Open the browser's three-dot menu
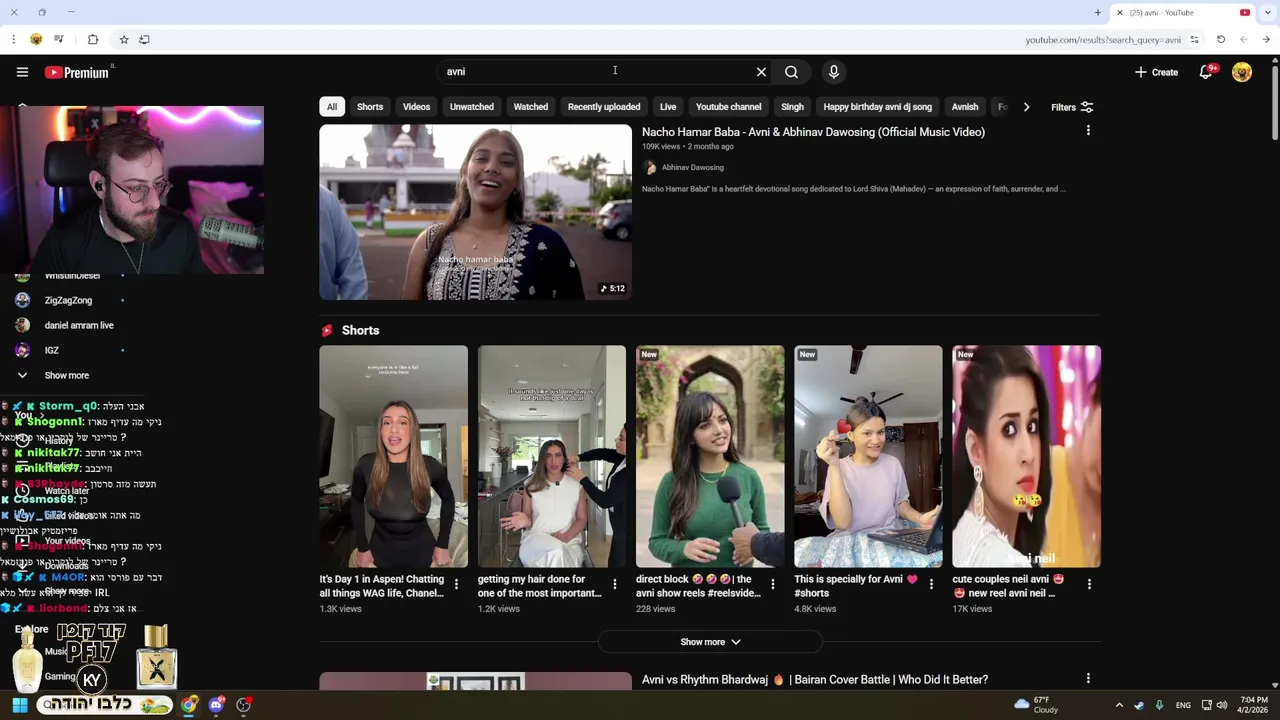 pos(14,39)
